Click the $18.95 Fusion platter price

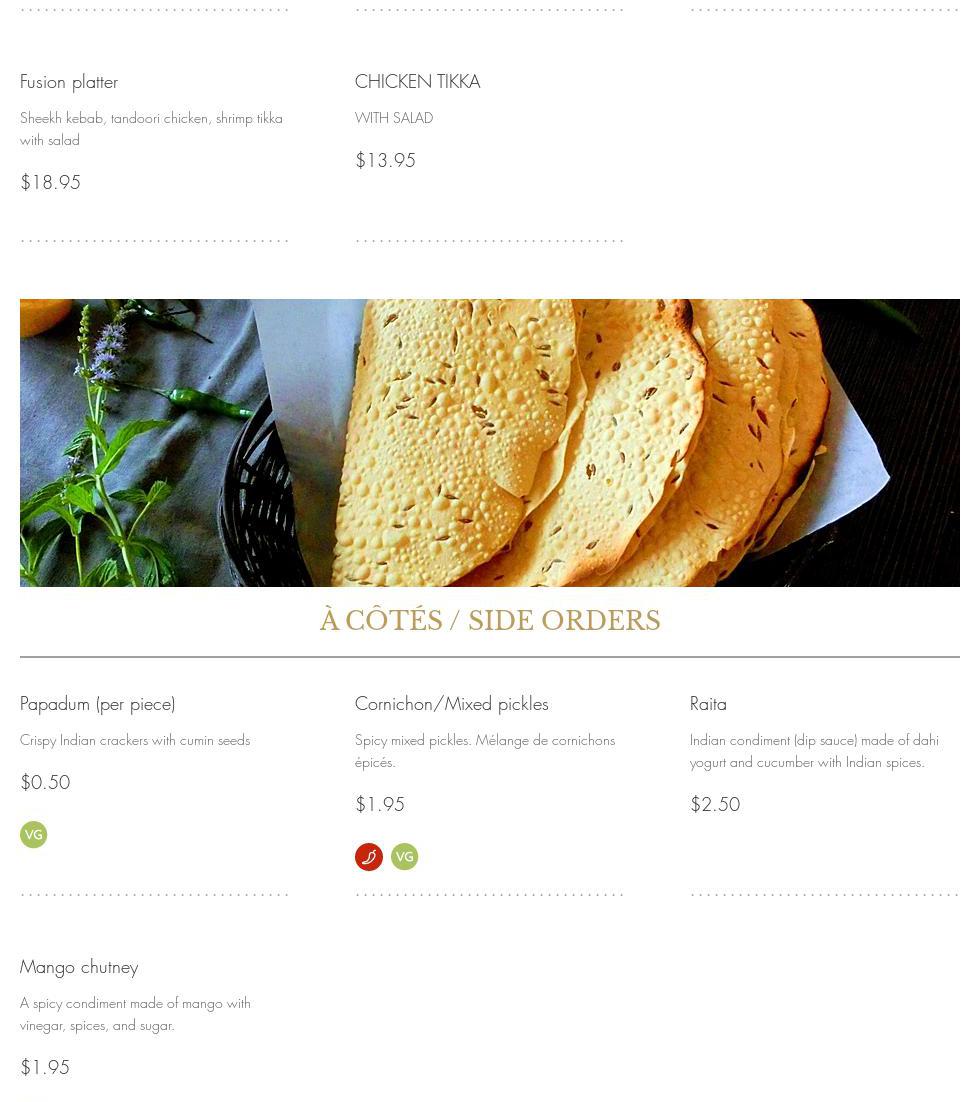(50, 182)
